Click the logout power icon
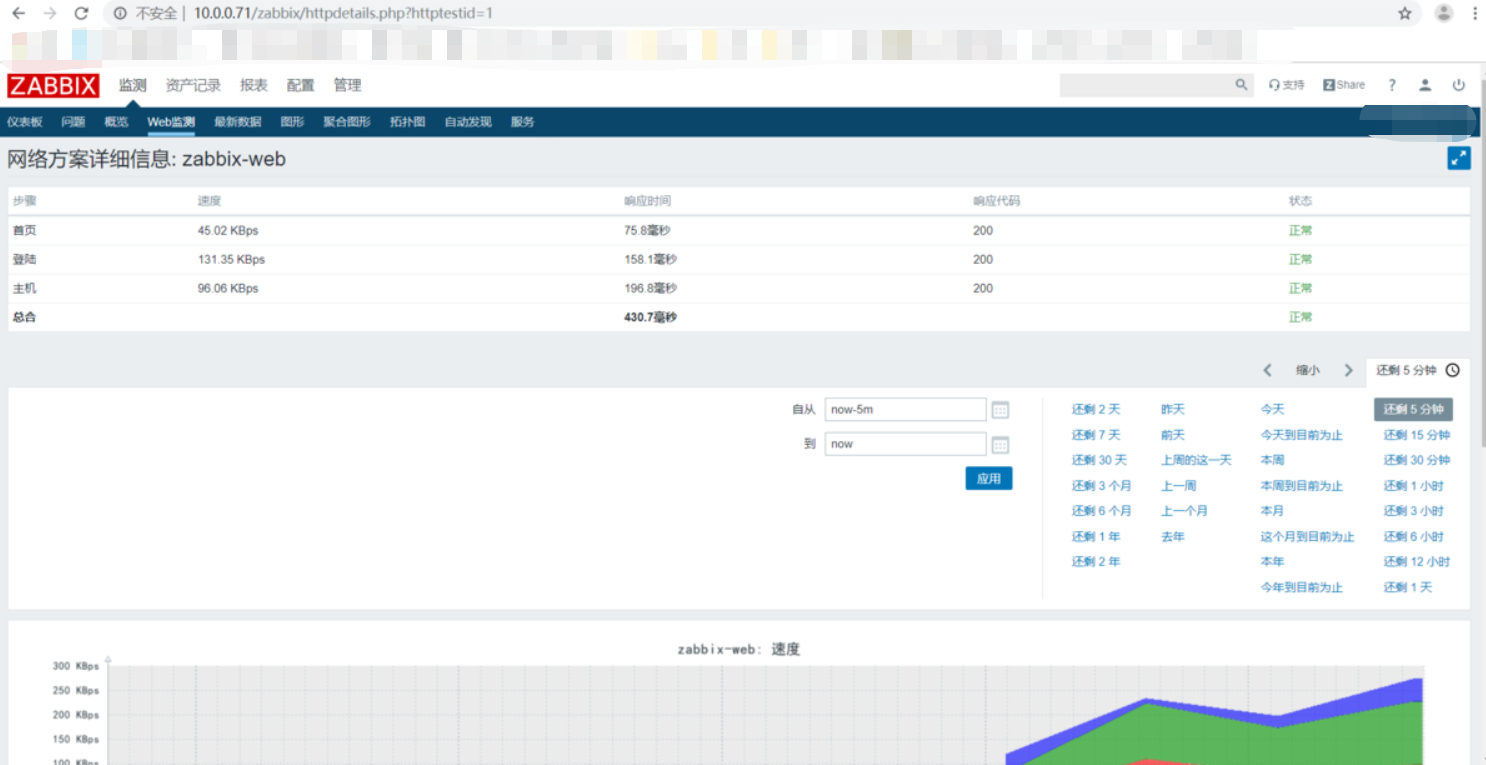The image size is (1486, 765). coord(1459,85)
